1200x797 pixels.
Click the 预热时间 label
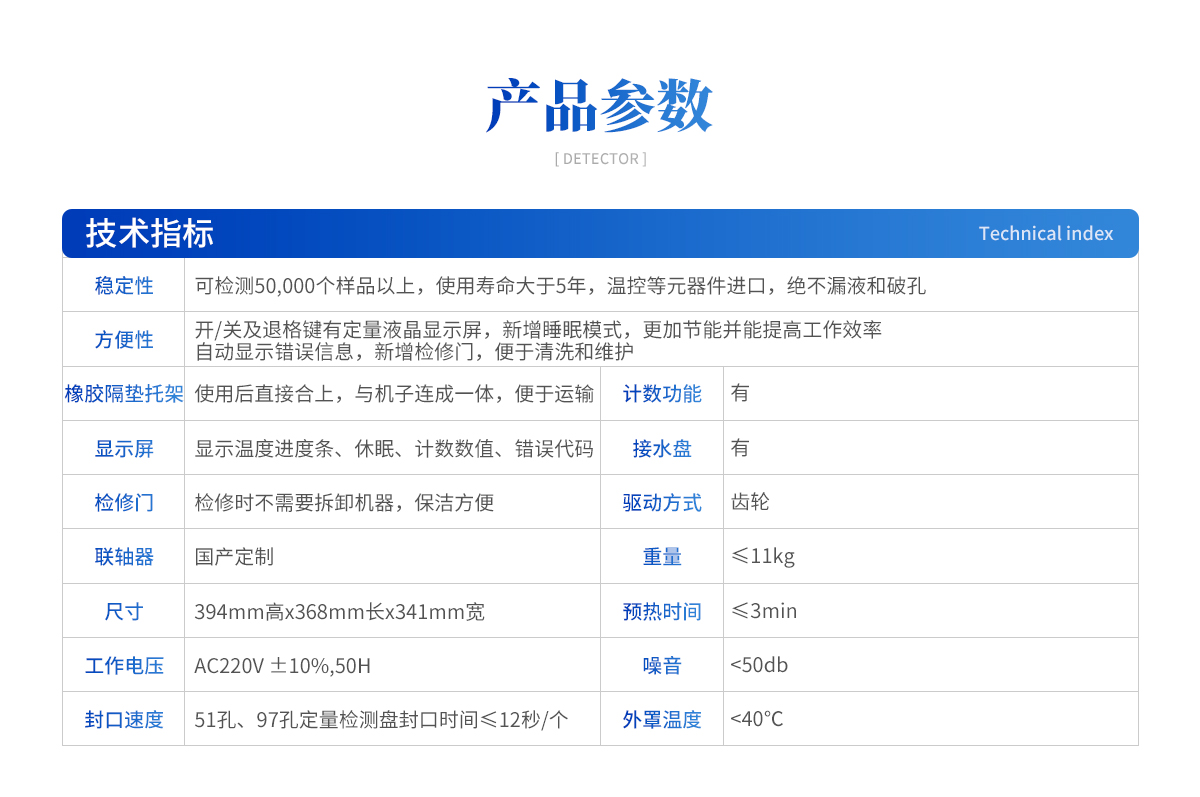(x=662, y=611)
